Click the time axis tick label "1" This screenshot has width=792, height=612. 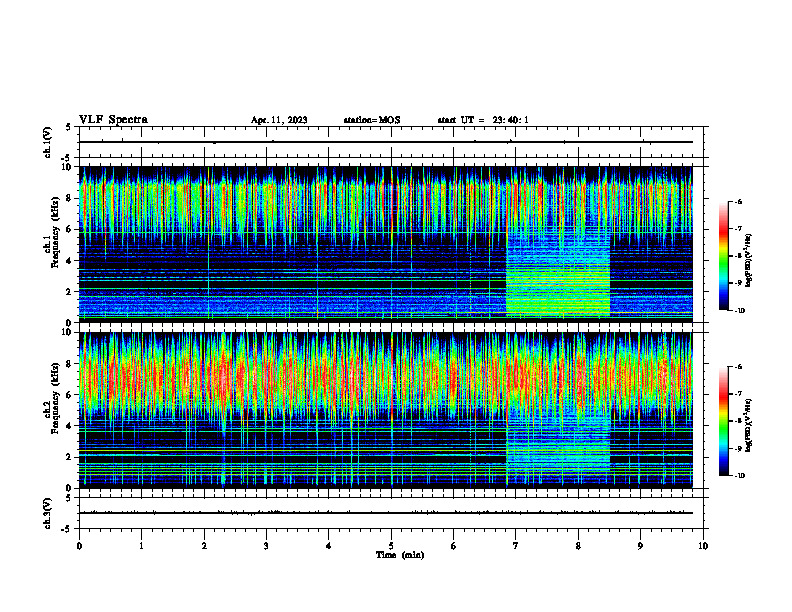click(141, 546)
